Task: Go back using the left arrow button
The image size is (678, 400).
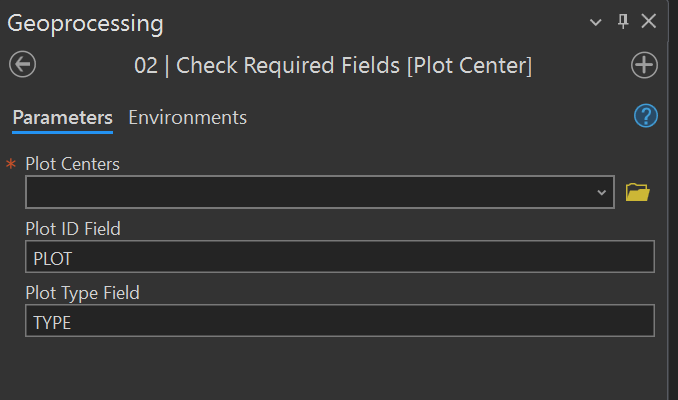Action: (x=22, y=65)
